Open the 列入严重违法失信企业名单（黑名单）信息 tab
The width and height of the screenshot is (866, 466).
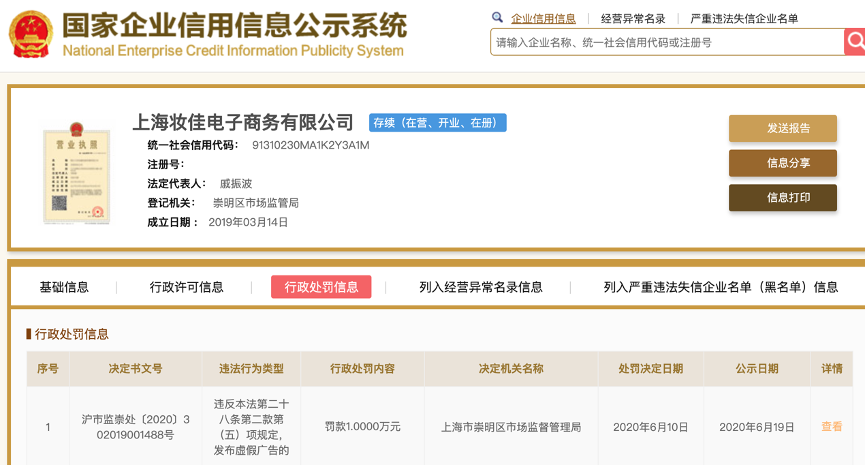[721, 287]
